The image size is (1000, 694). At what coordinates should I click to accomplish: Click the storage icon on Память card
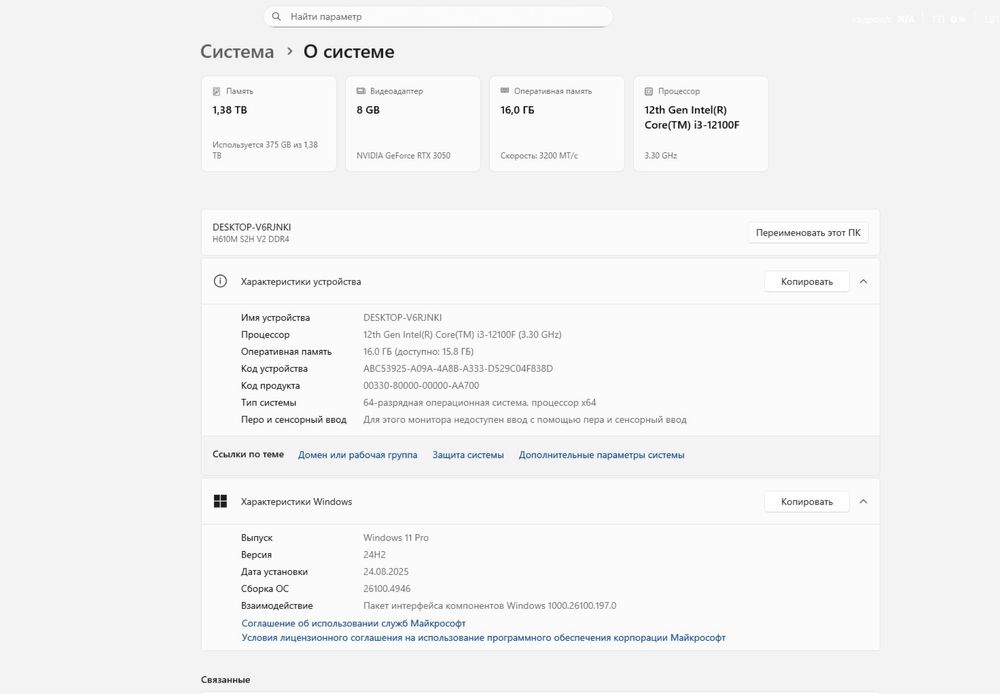coord(217,91)
